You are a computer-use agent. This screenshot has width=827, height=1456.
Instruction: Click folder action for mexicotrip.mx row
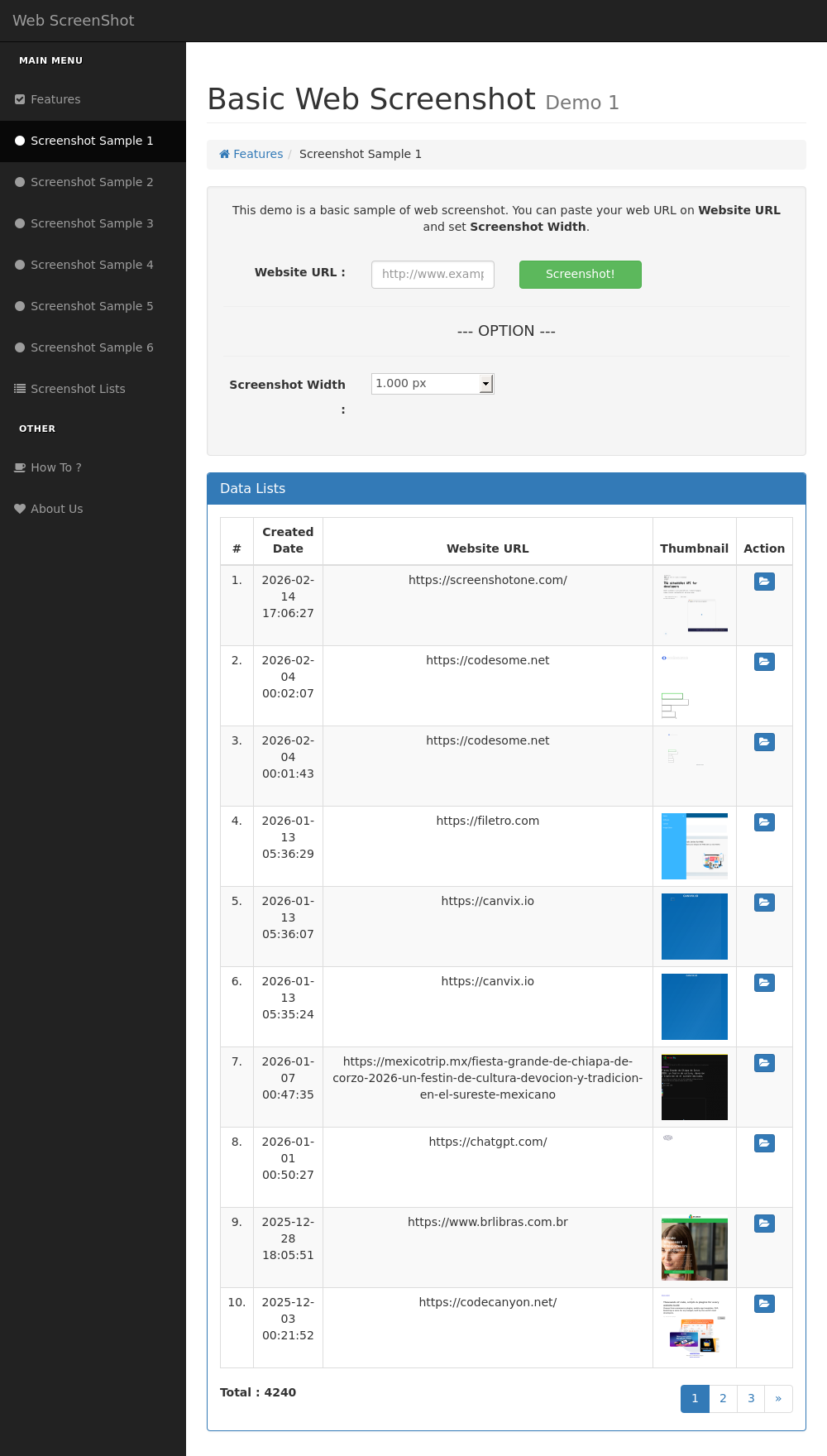764,1063
